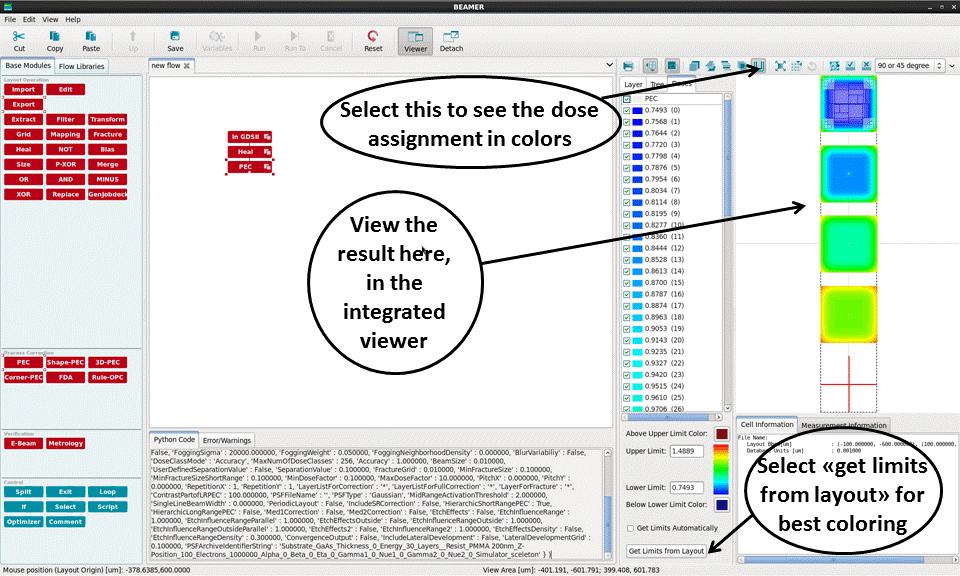
Task: Click the Cut toolbar icon
Action: click(19, 40)
